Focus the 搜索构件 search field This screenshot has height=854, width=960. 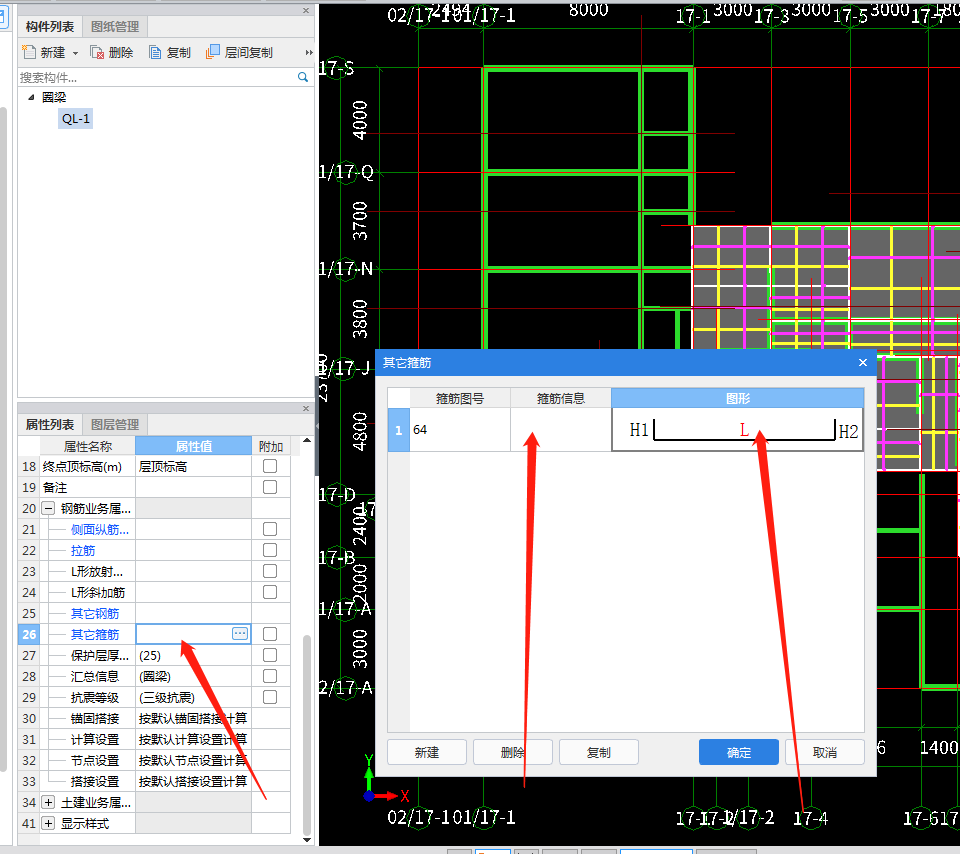[157, 77]
